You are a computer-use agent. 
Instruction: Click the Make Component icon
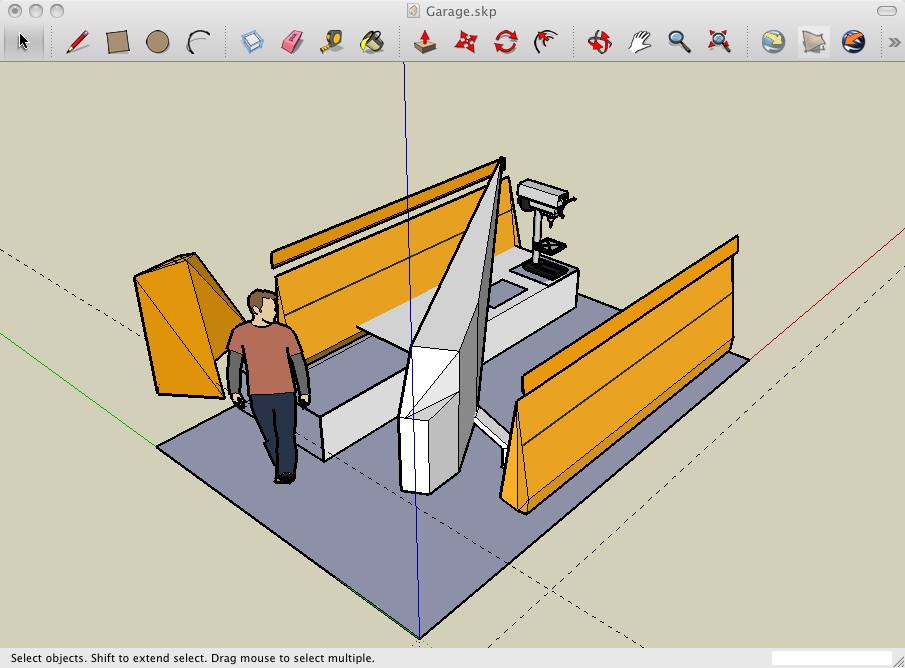click(x=252, y=42)
